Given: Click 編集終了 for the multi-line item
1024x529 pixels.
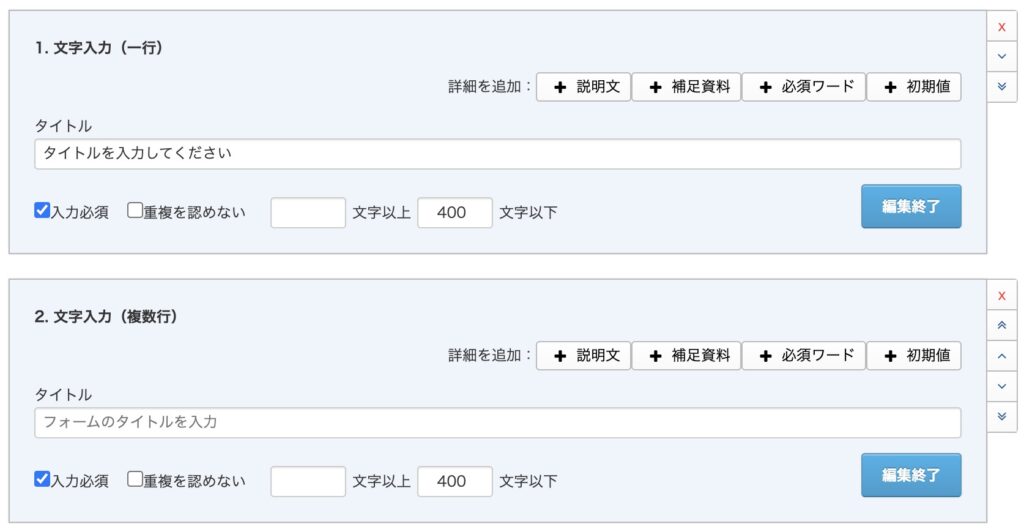Looking at the screenshot, I should [910, 475].
